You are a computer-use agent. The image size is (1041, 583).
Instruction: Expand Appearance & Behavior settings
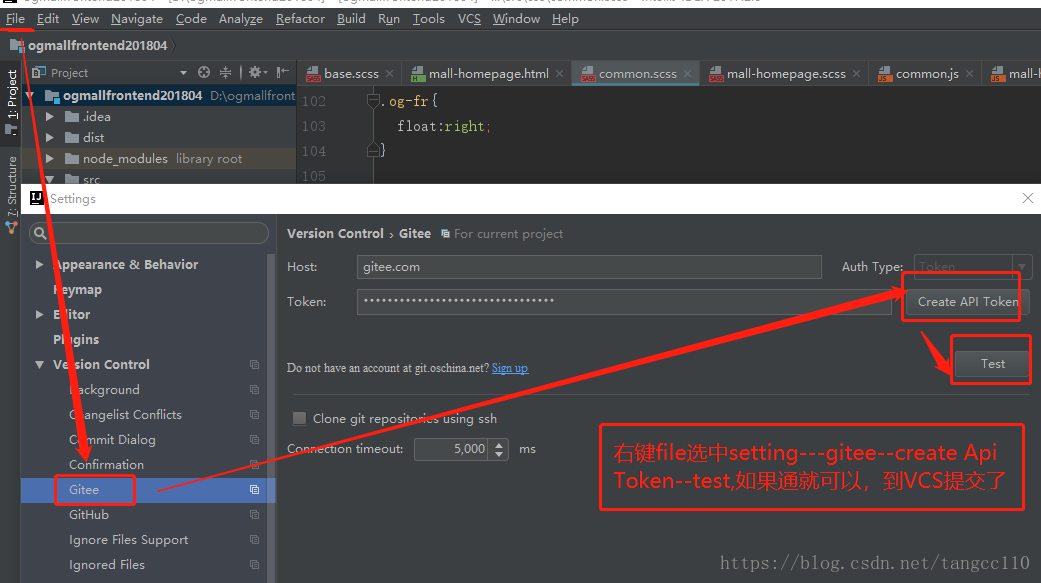coord(39,264)
